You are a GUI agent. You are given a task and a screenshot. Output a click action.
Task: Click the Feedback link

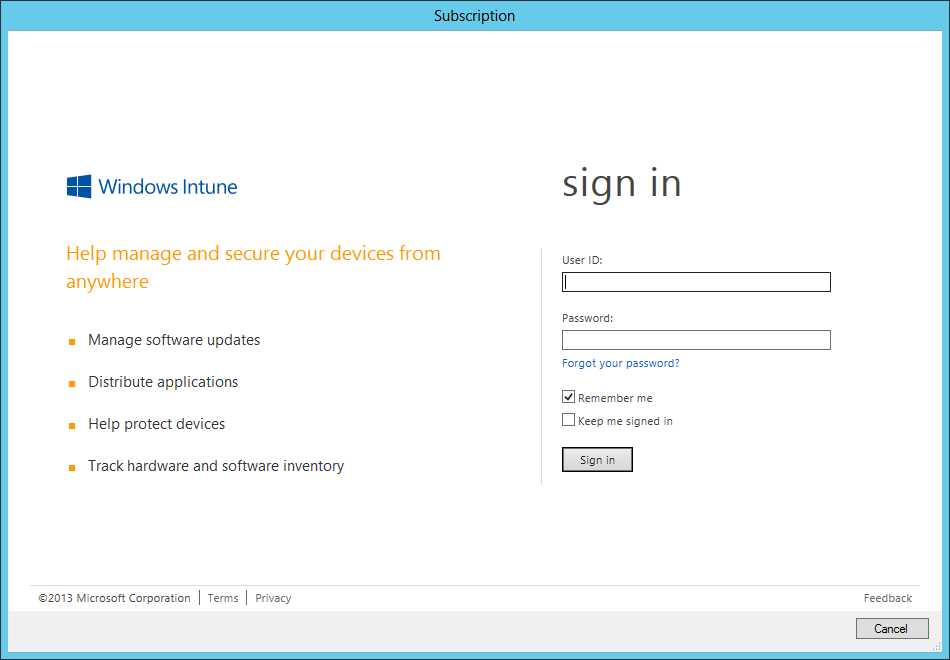click(888, 598)
